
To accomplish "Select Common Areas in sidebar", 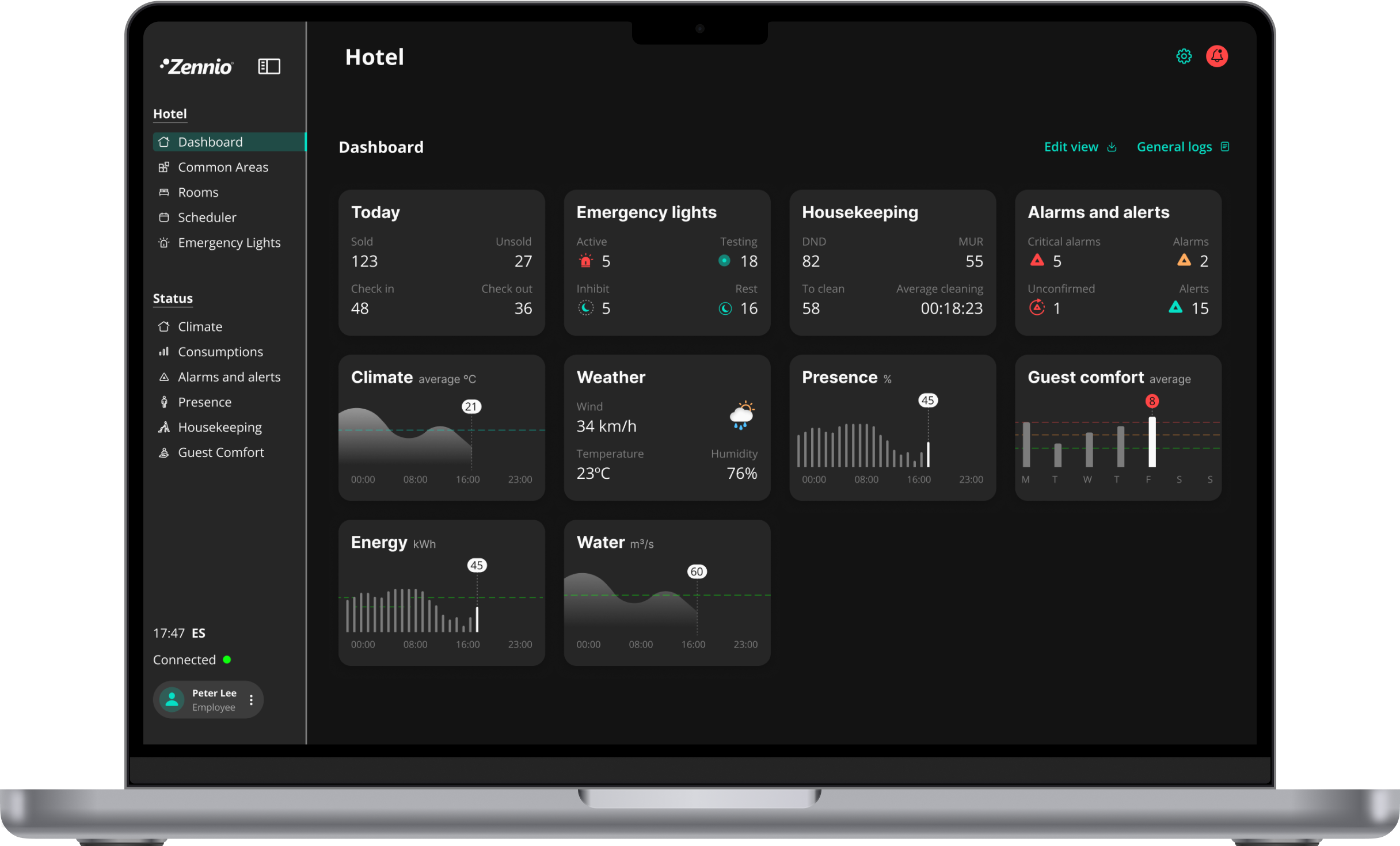I will [x=223, y=167].
